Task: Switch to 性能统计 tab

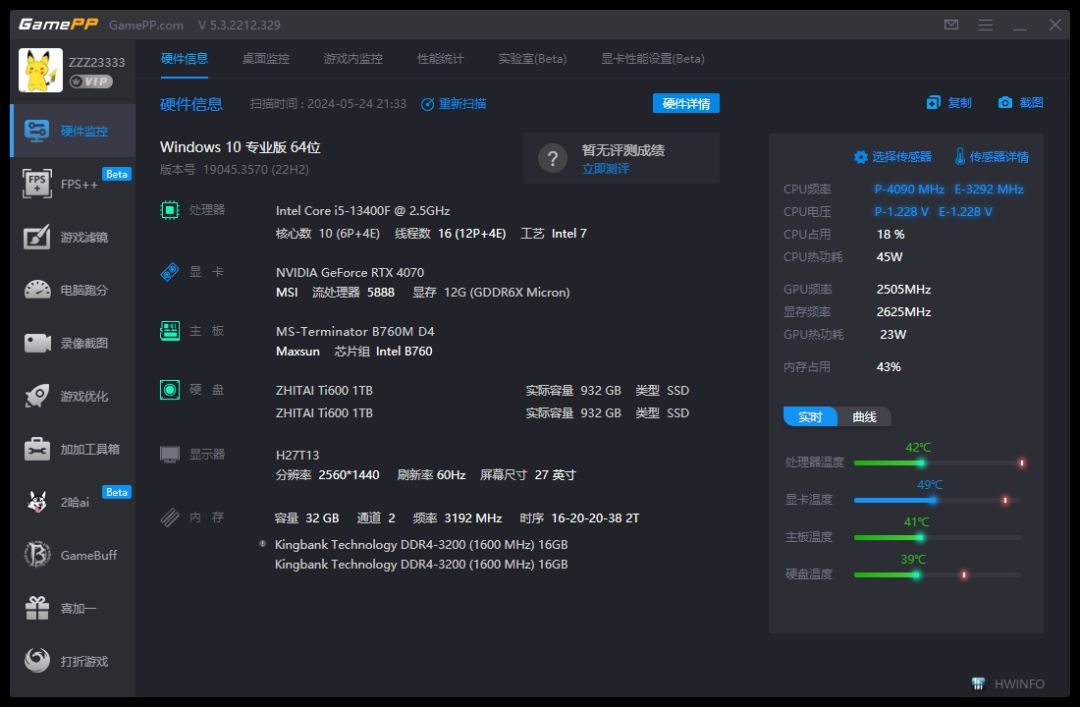Action: [440, 59]
